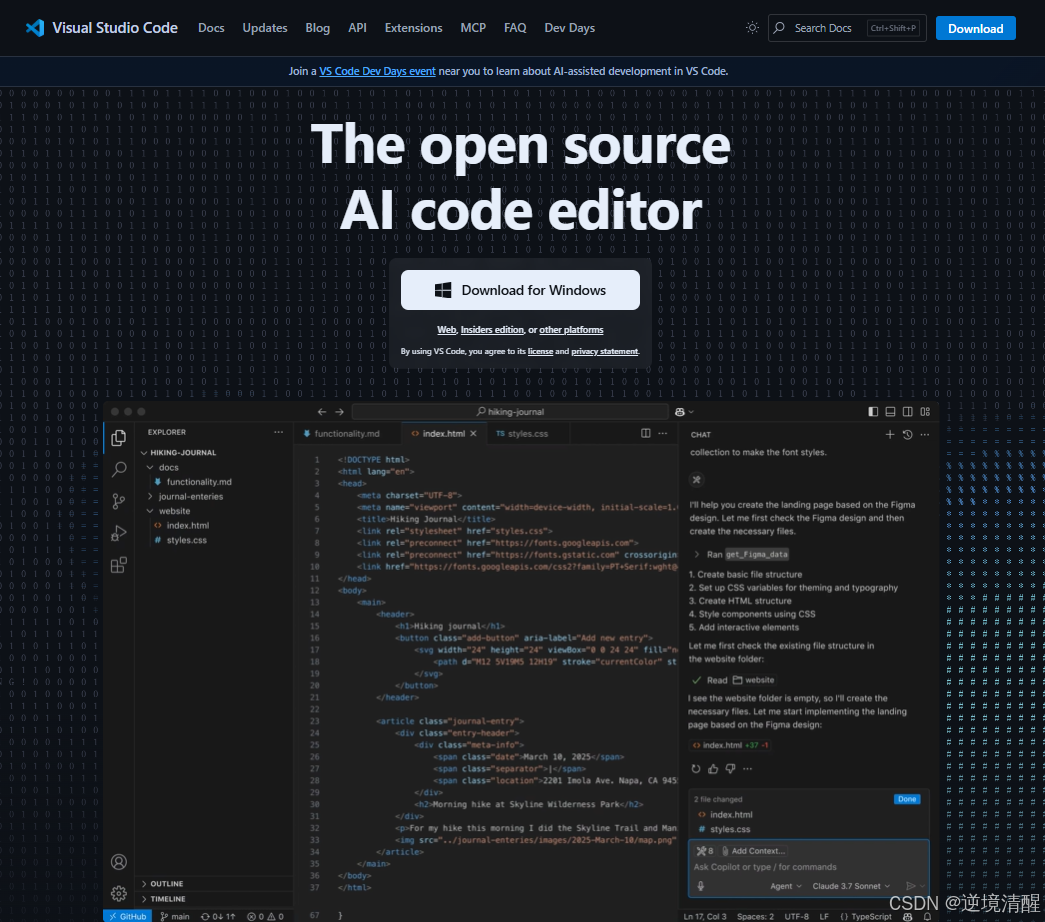Open the MCP menu item
This screenshot has width=1045, height=922.
click(473, 28)
